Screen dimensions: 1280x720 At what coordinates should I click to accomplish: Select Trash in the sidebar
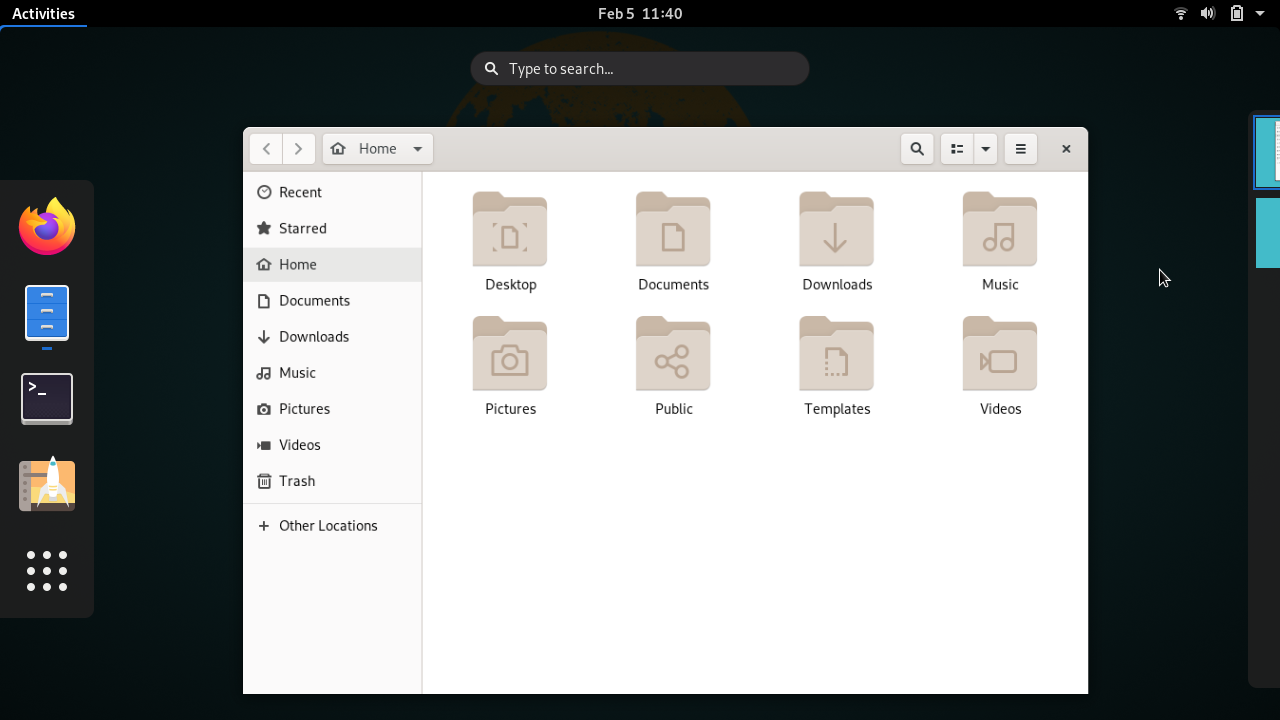click(295, 481)
